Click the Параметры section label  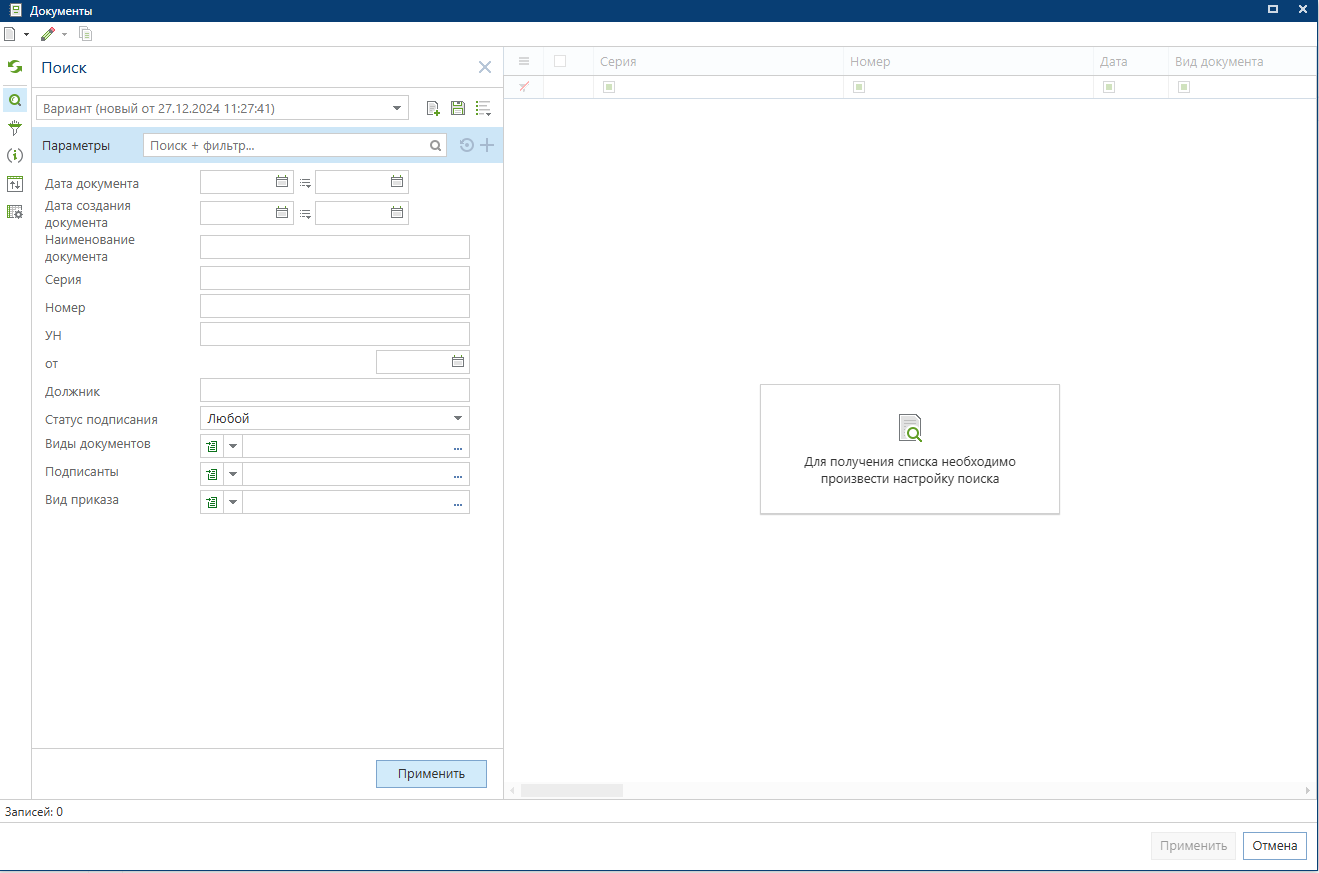(76, 146)
